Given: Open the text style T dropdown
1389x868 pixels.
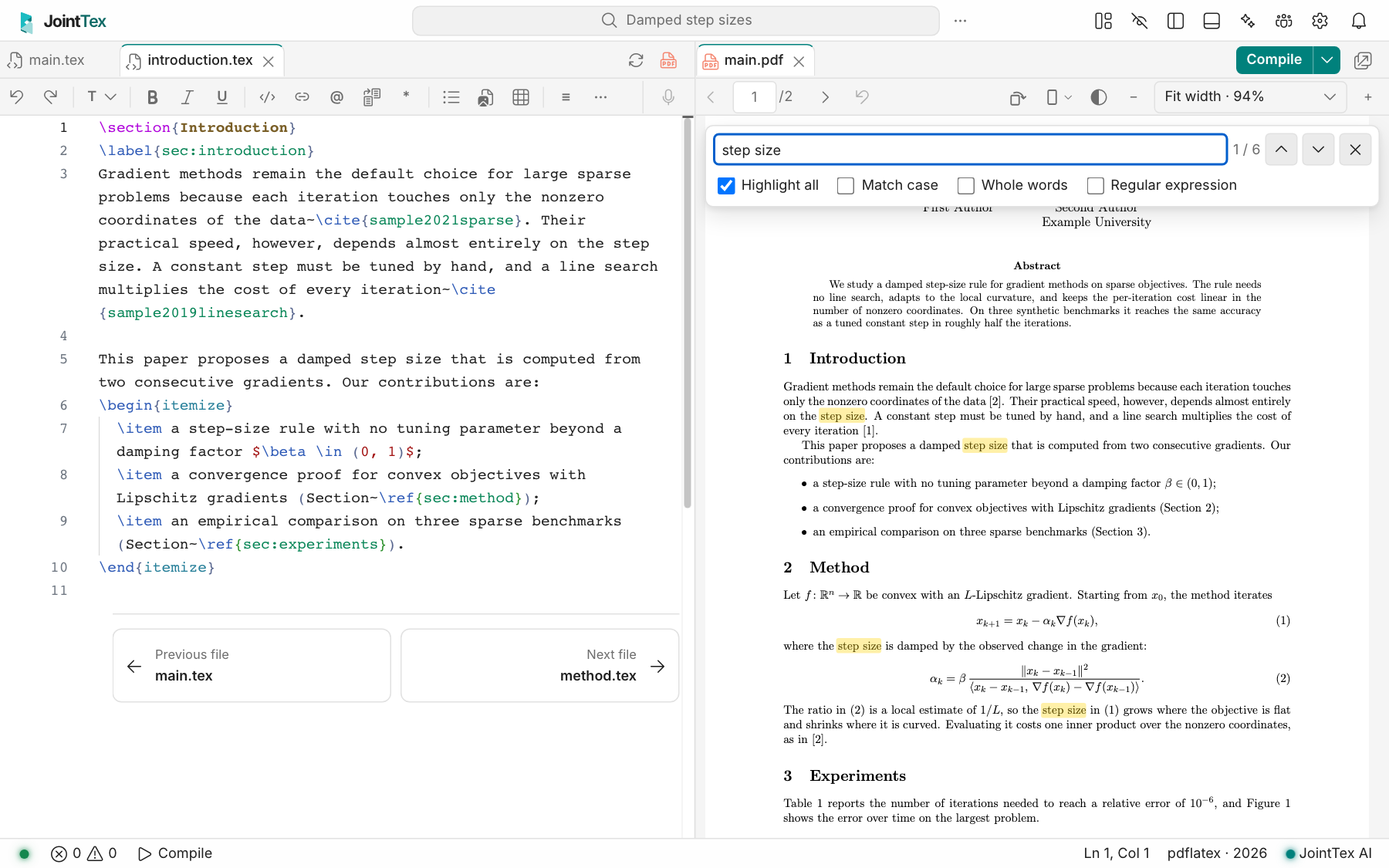Looking at the screenshot, I should click(100, 96).
